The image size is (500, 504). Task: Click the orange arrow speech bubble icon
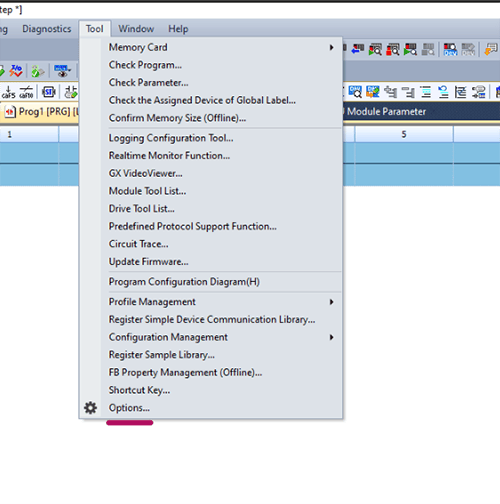tap(491, 49)
